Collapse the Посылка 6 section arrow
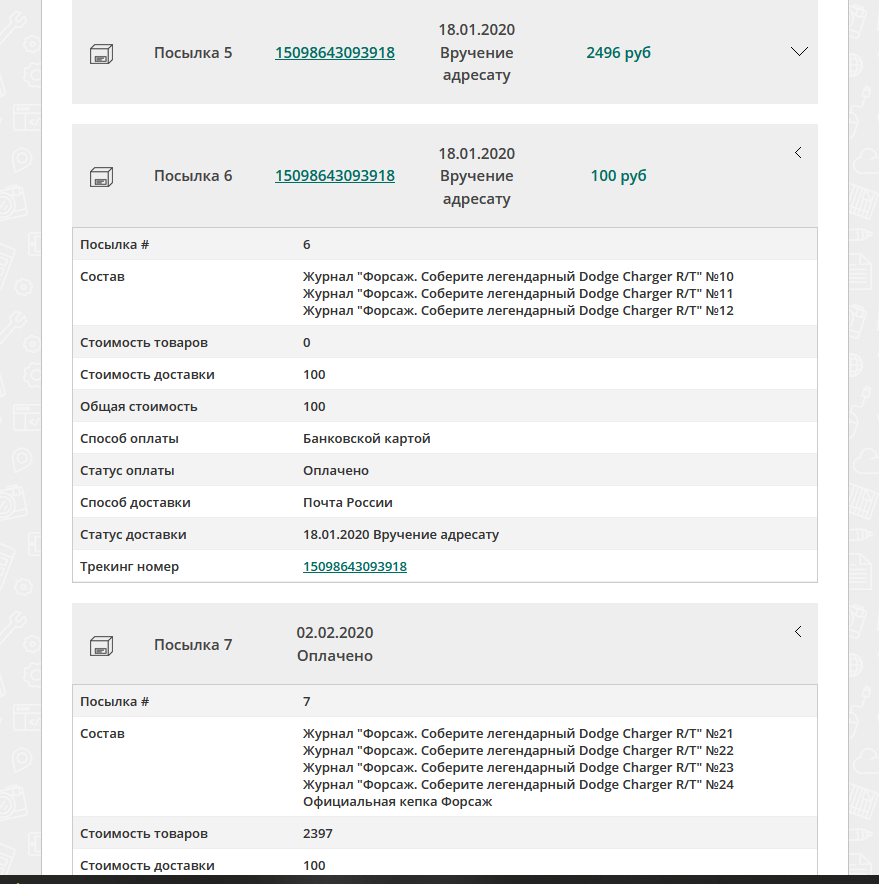The width and height of the screenshot is (879, 884). [x=798, y=153]
